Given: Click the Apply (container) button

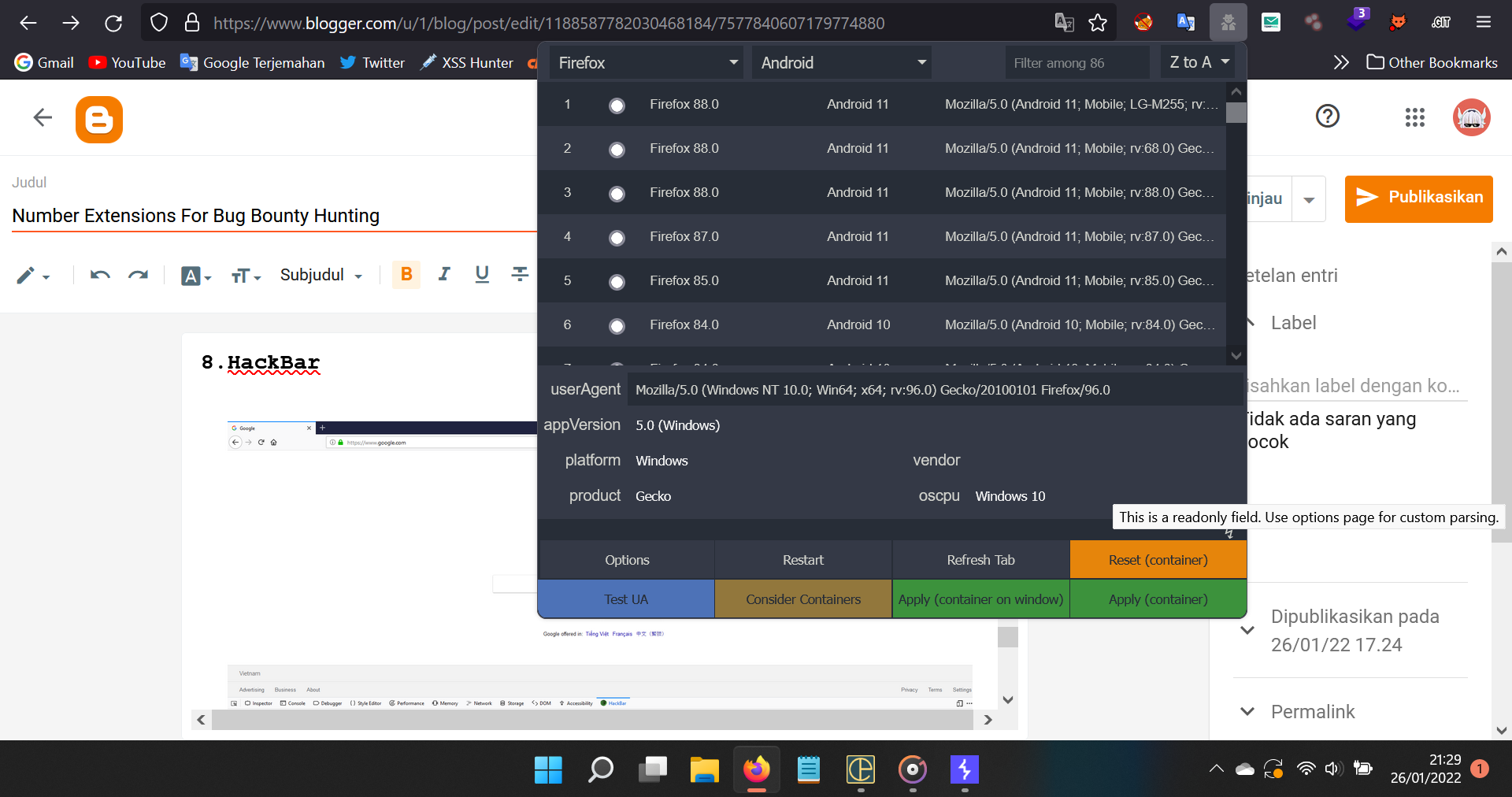Looking at the screenshot, I should click(1158, 599).
